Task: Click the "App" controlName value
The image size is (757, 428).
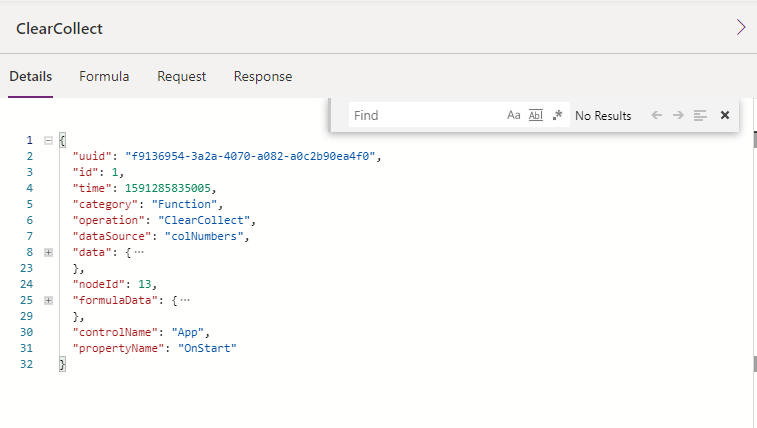Action: (x=188, y=332)
